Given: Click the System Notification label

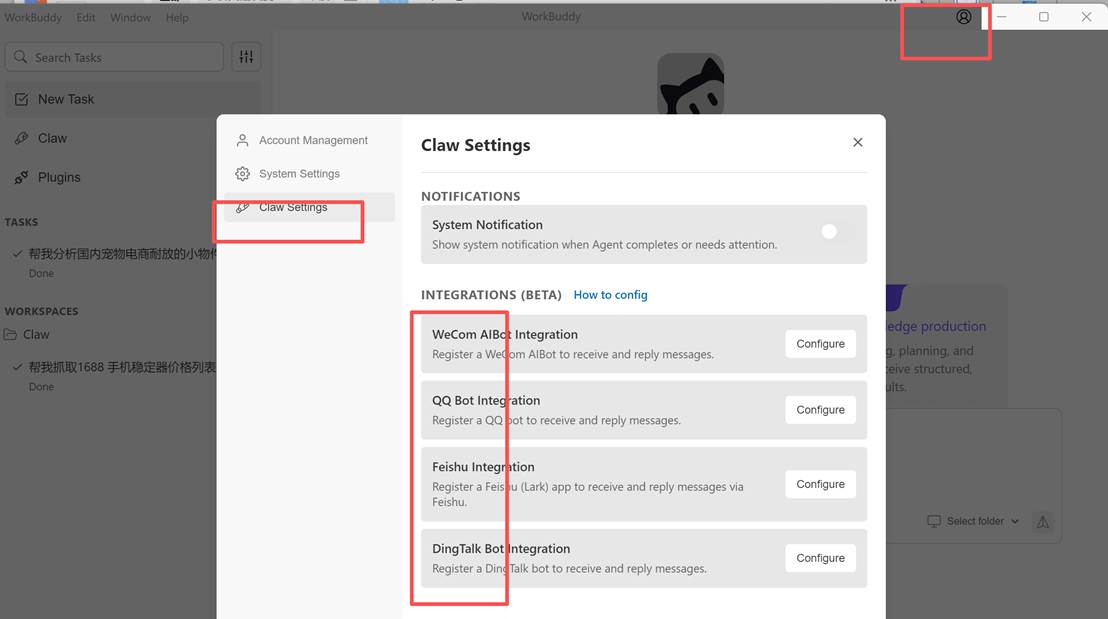Looking at the screenshot, I should [x=488, y=225].
